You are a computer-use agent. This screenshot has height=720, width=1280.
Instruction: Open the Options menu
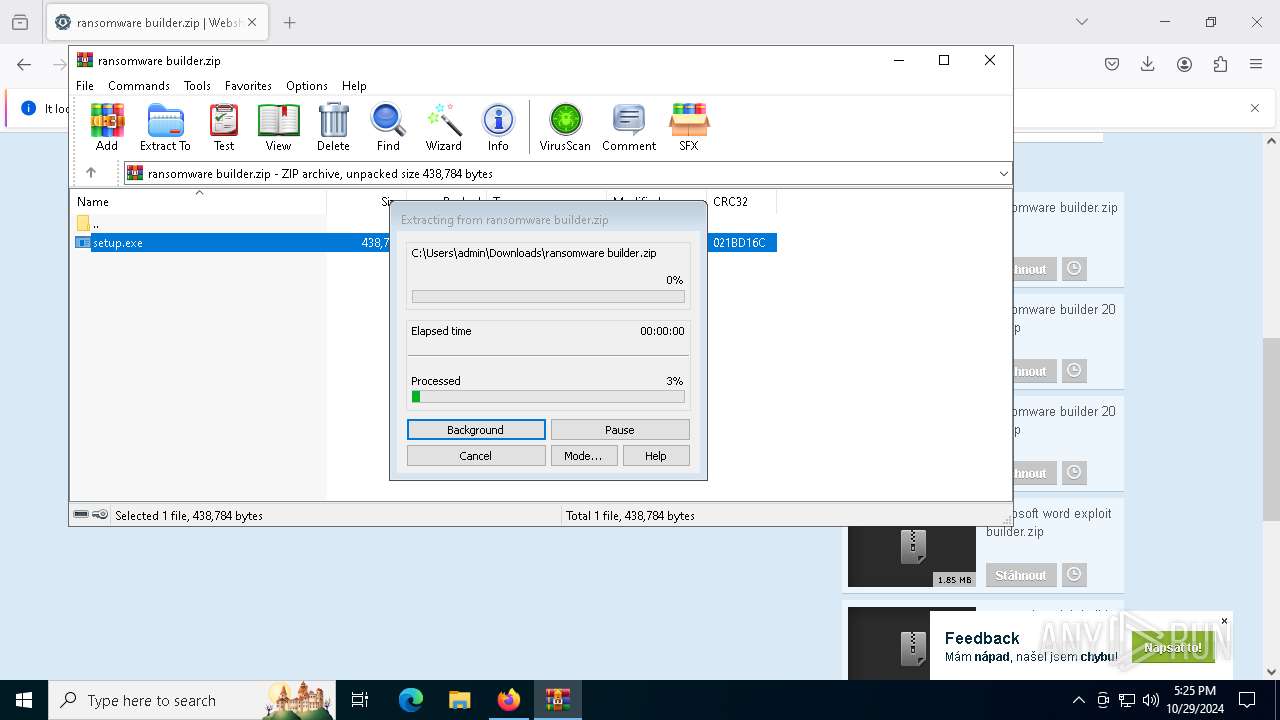click(x=307, y=86)
